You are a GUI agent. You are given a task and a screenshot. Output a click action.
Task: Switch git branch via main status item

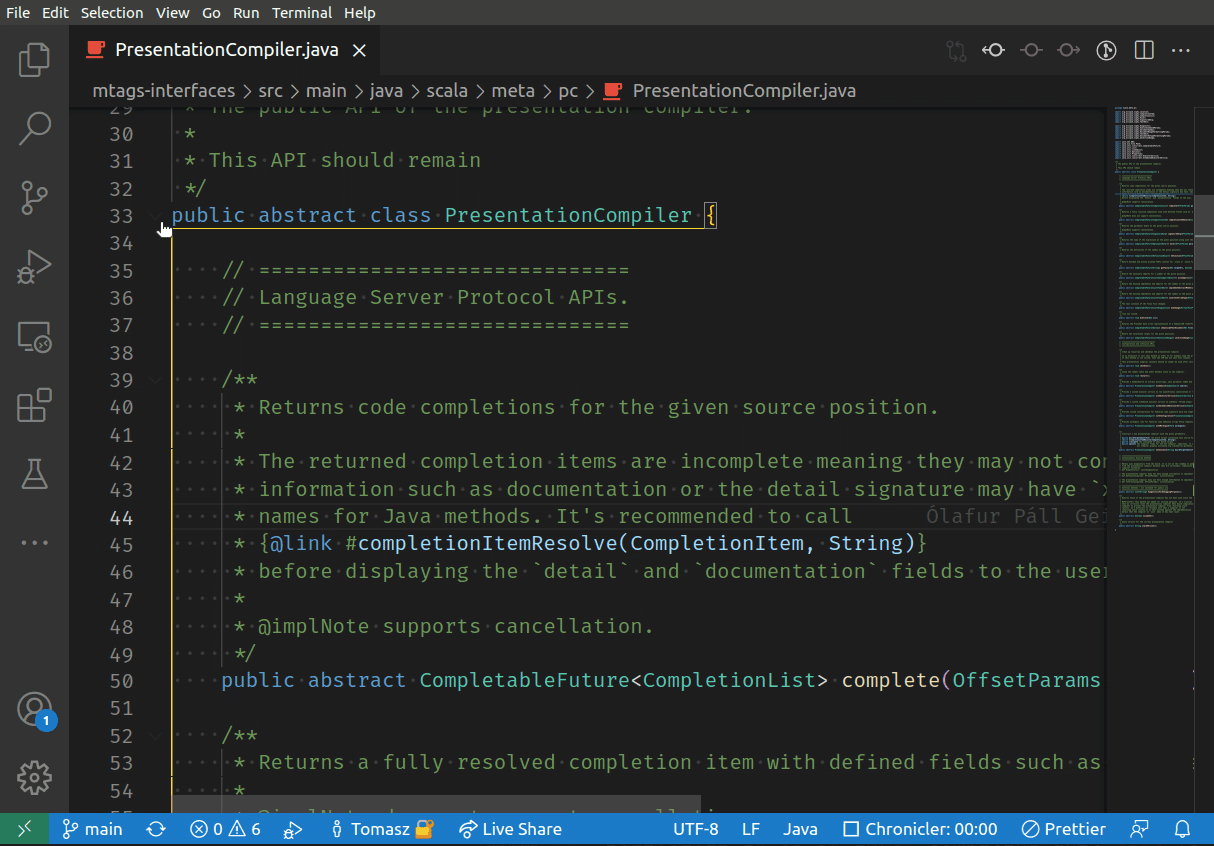tap(92, 829)
